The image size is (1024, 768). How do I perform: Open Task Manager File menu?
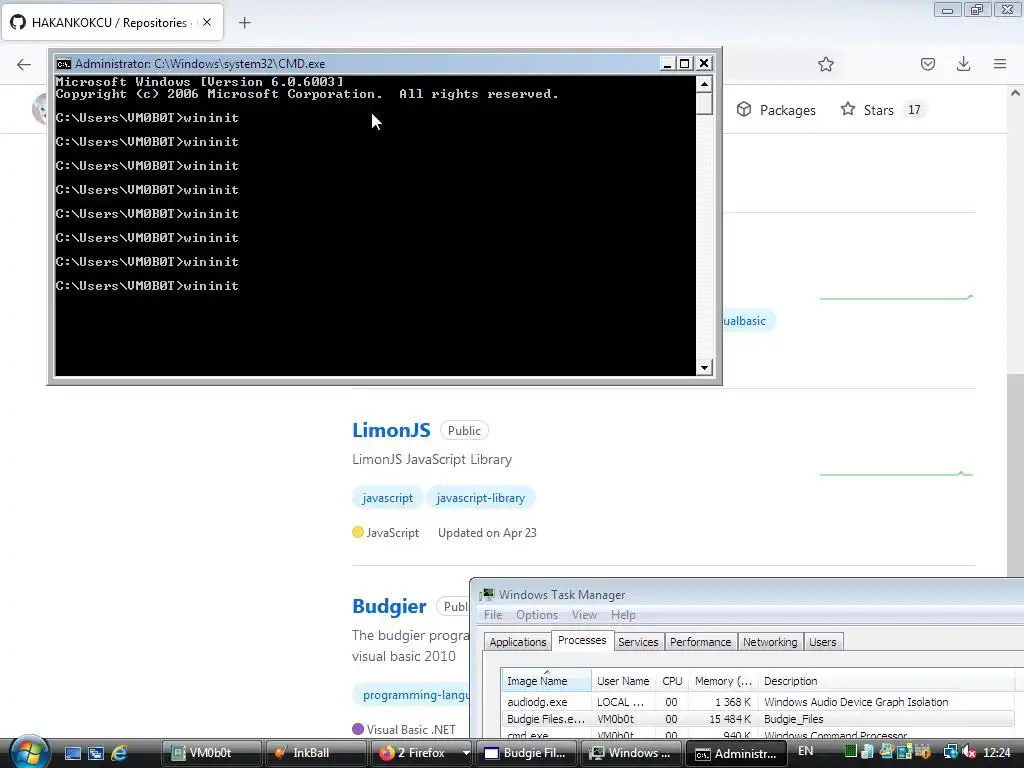point(493,615)
